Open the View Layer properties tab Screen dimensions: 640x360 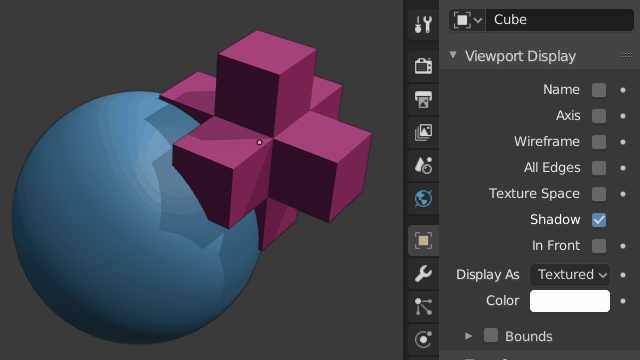point(423,132)
